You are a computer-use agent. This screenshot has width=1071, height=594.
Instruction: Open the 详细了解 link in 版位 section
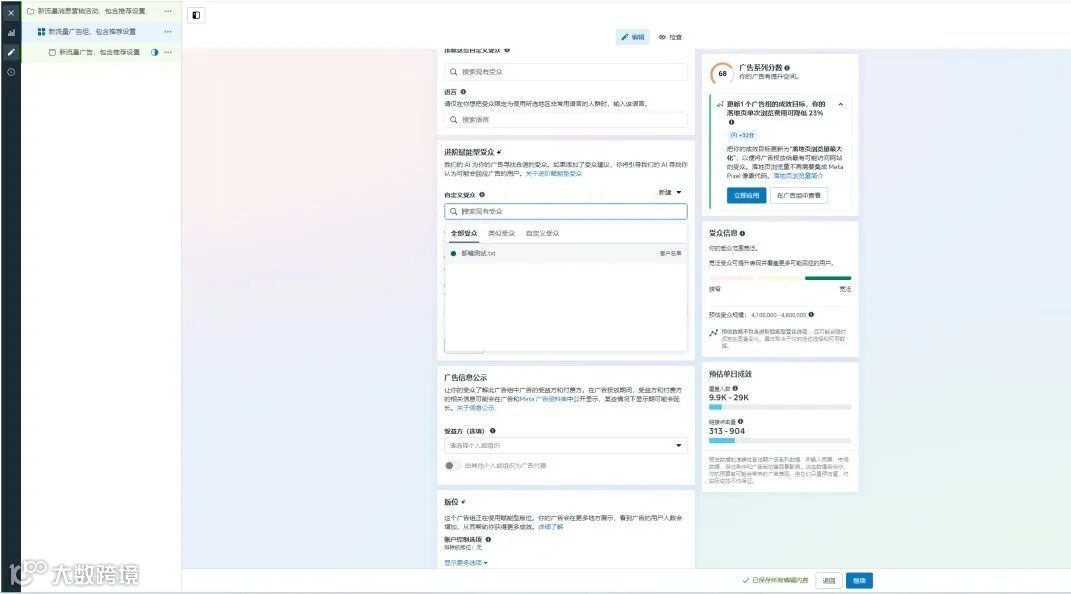(x=551, y=527)
